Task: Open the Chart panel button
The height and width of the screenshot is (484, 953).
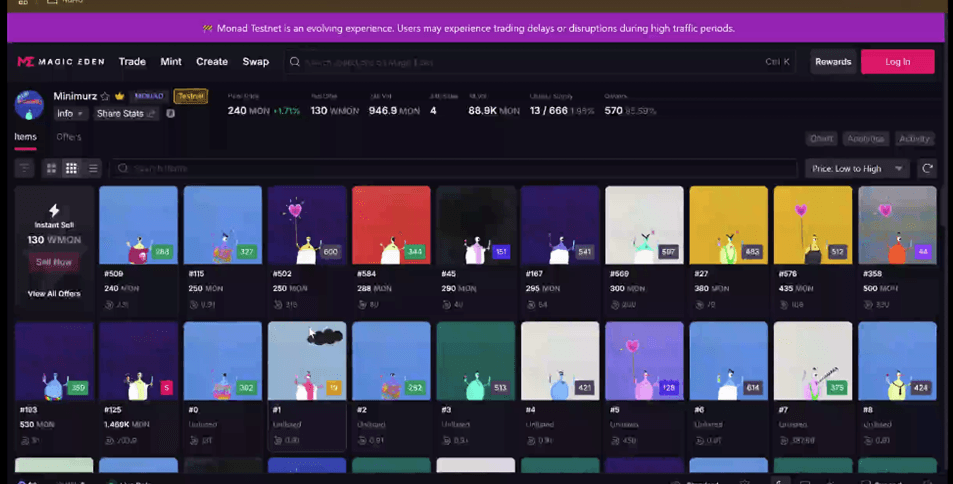Action: [x=822, y=139]
